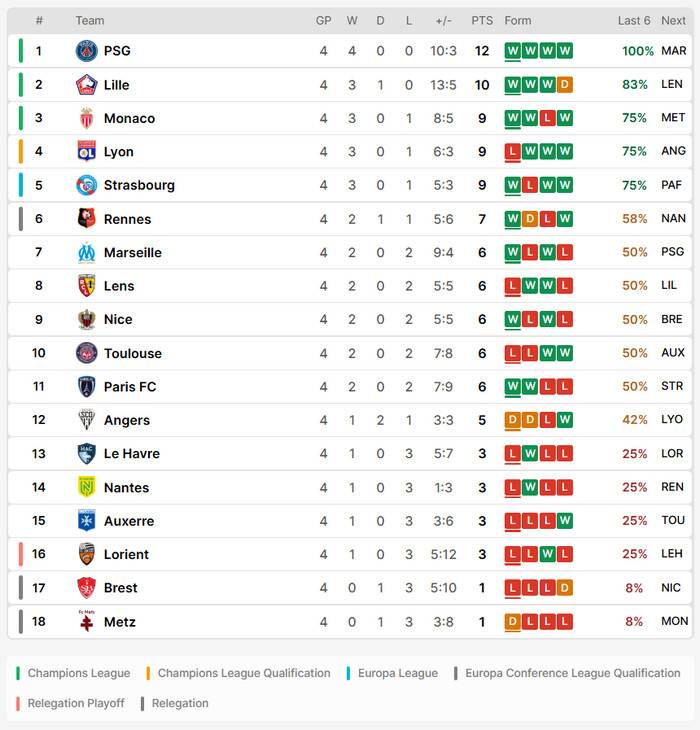This screenshot has width=700, height=730.
Task: Open the Brest team logo
Action: (x=87, y=588)
